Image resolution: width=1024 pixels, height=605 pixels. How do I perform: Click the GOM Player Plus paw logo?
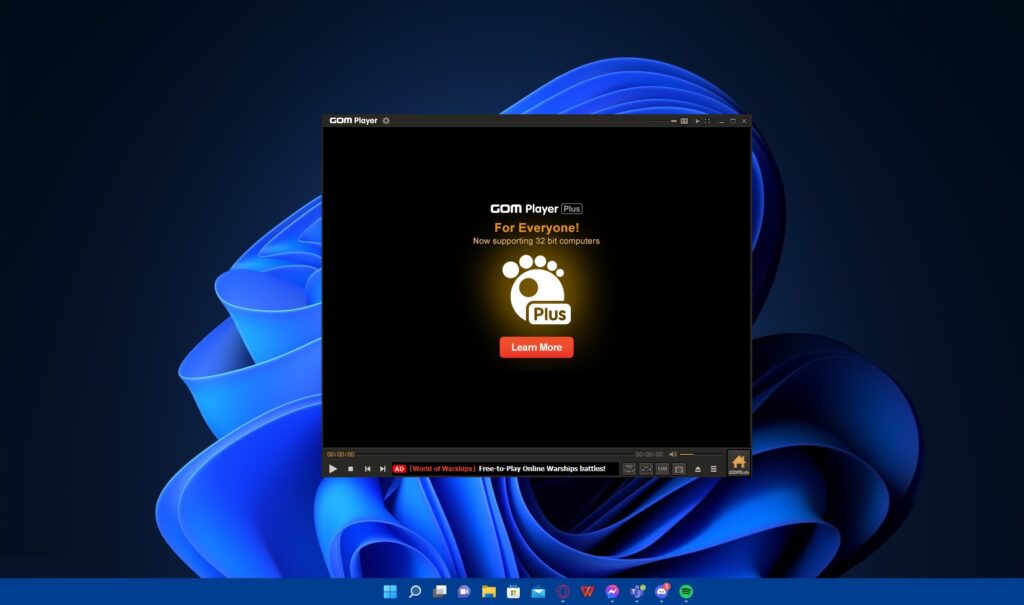(536, 290)
